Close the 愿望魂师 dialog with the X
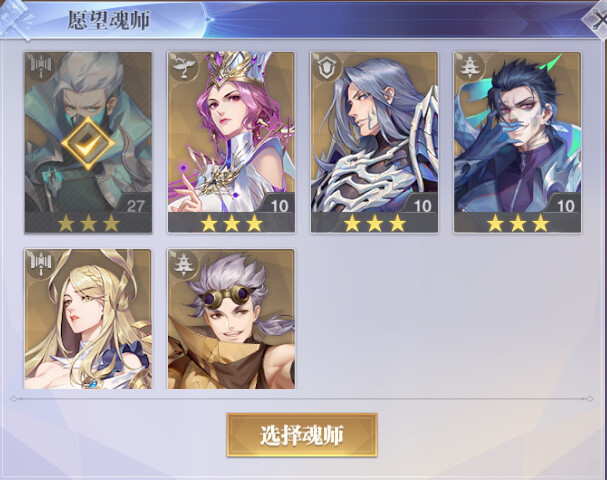 [597, 19]
